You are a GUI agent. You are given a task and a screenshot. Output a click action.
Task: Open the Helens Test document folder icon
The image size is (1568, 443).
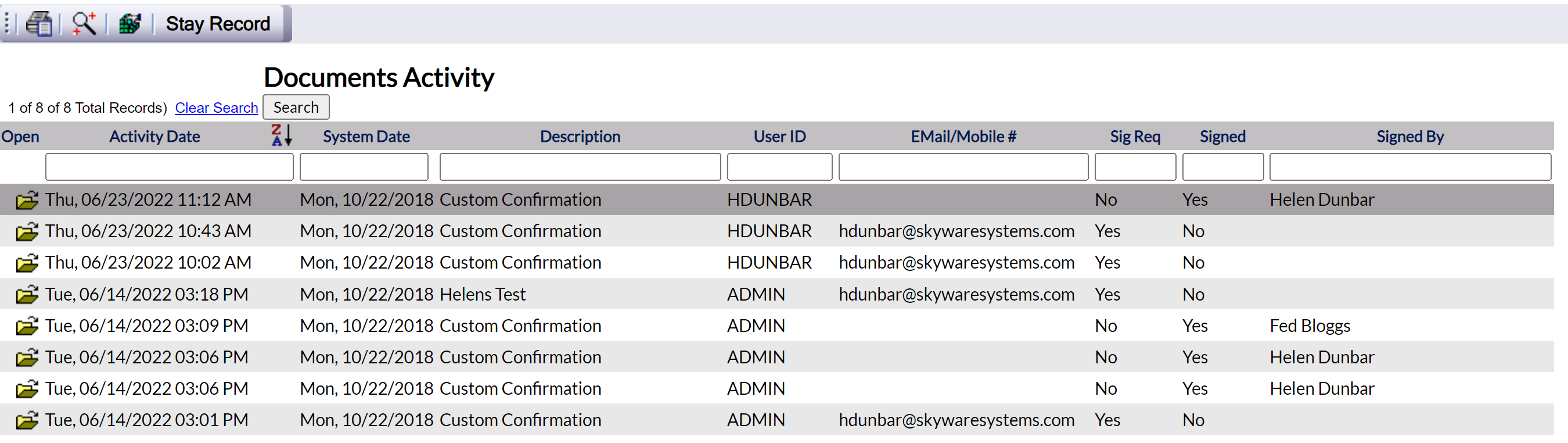pyautogui.click(x=27, y=294)
